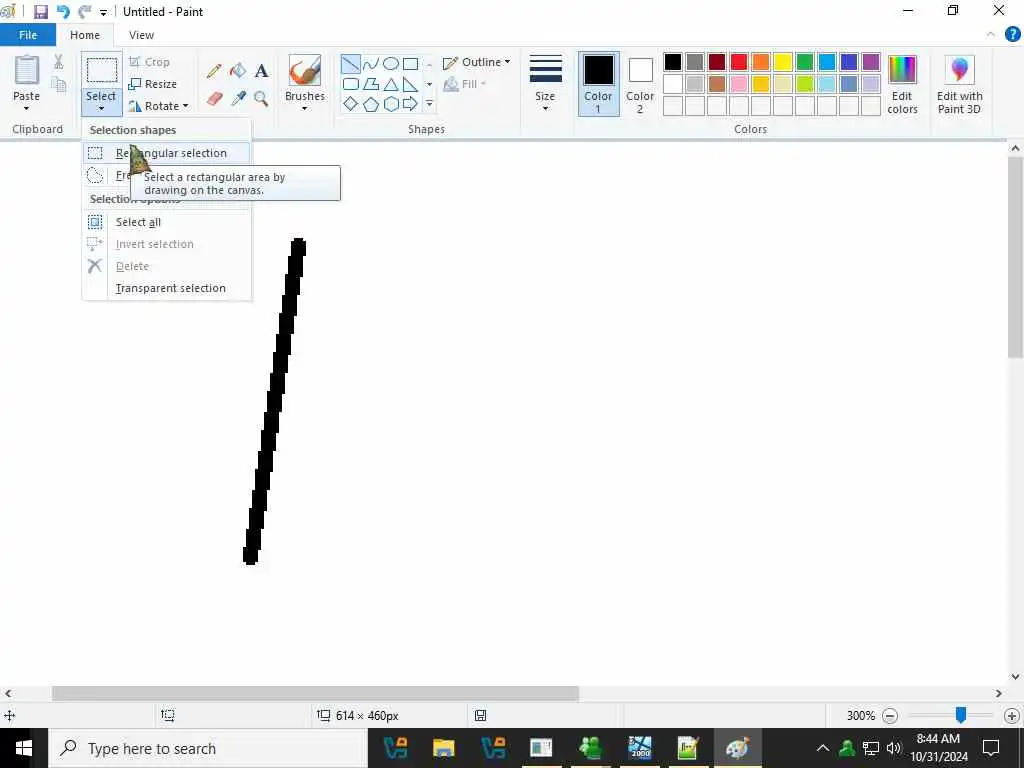Click the zoom in plus button
This screenshot has width=1024, height=768.
[x=1012, y=716]
